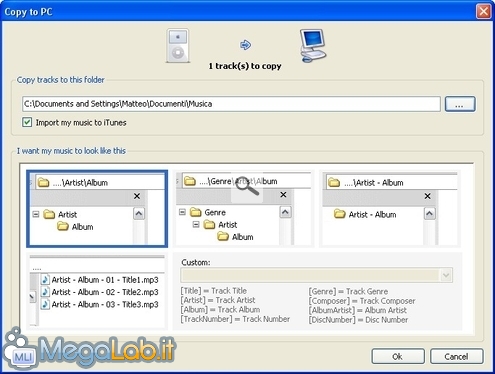Click '[DiscNumber] = Disc Number' legend text
Screen dimensions: 495x374
[358, 320]
